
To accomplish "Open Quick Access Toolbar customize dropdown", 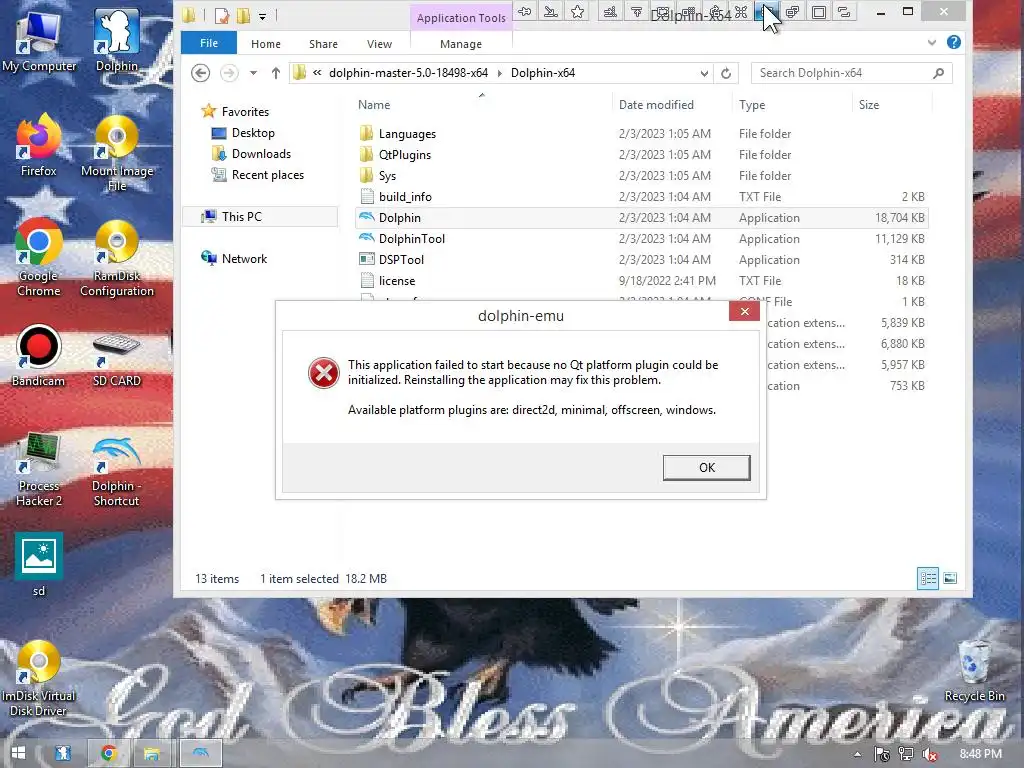I will [x=263, y=16].
